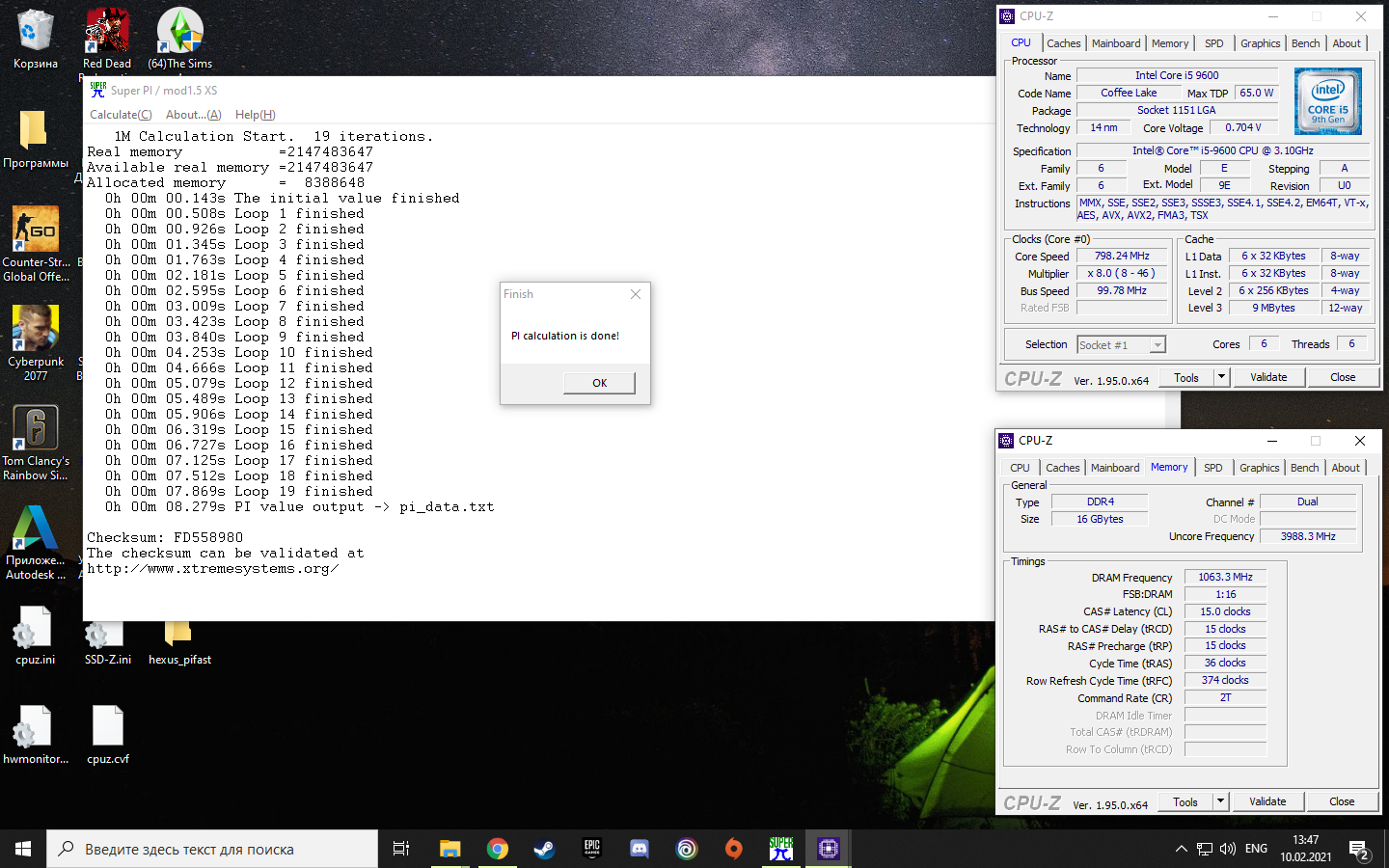Show hidden system tray icons
1389x868 pixels.
coord(1181,849)
